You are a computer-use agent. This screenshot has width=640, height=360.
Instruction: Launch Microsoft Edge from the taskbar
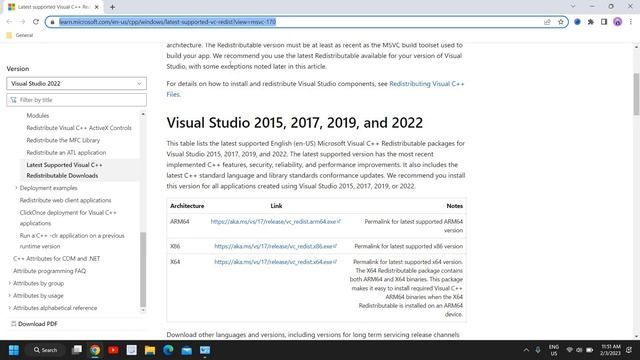(168, 350)
